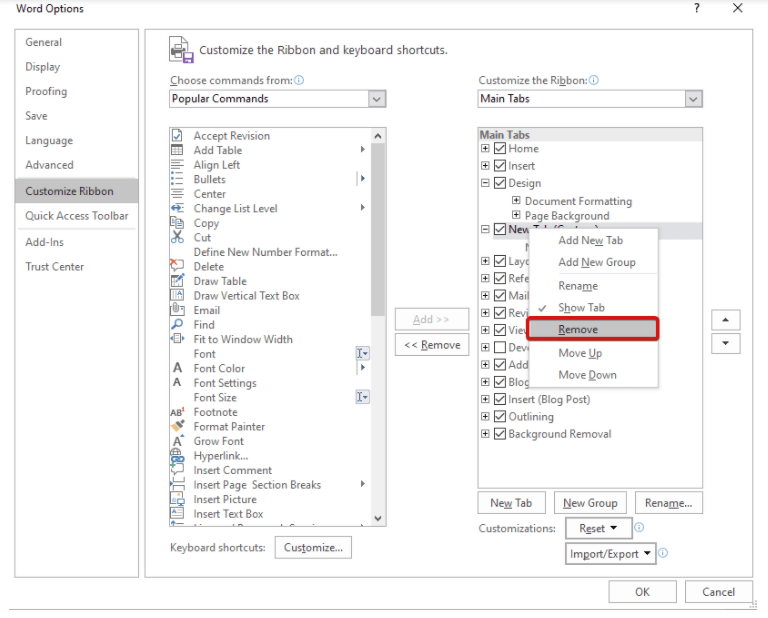Screen dimensions: 768x618
Task: Expand the Insert tab node
Action: click(x=485, y=166)
